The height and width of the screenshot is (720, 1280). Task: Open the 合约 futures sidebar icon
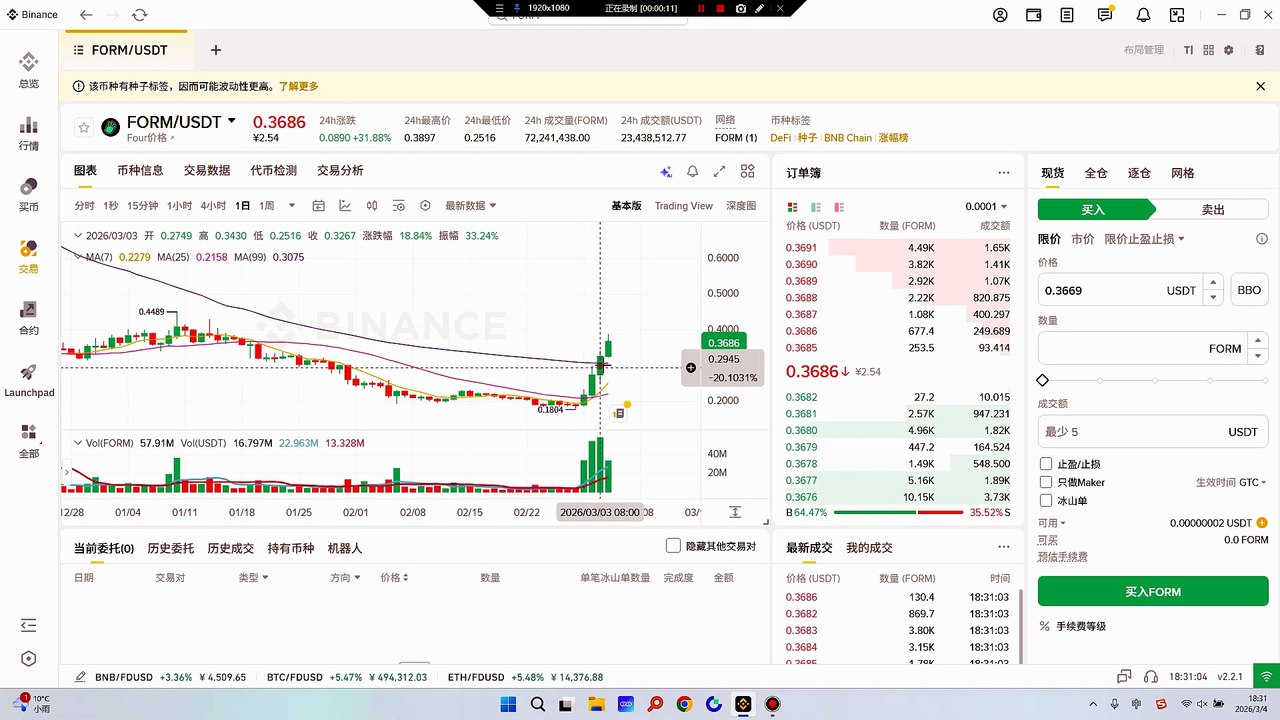pos(28,317)
